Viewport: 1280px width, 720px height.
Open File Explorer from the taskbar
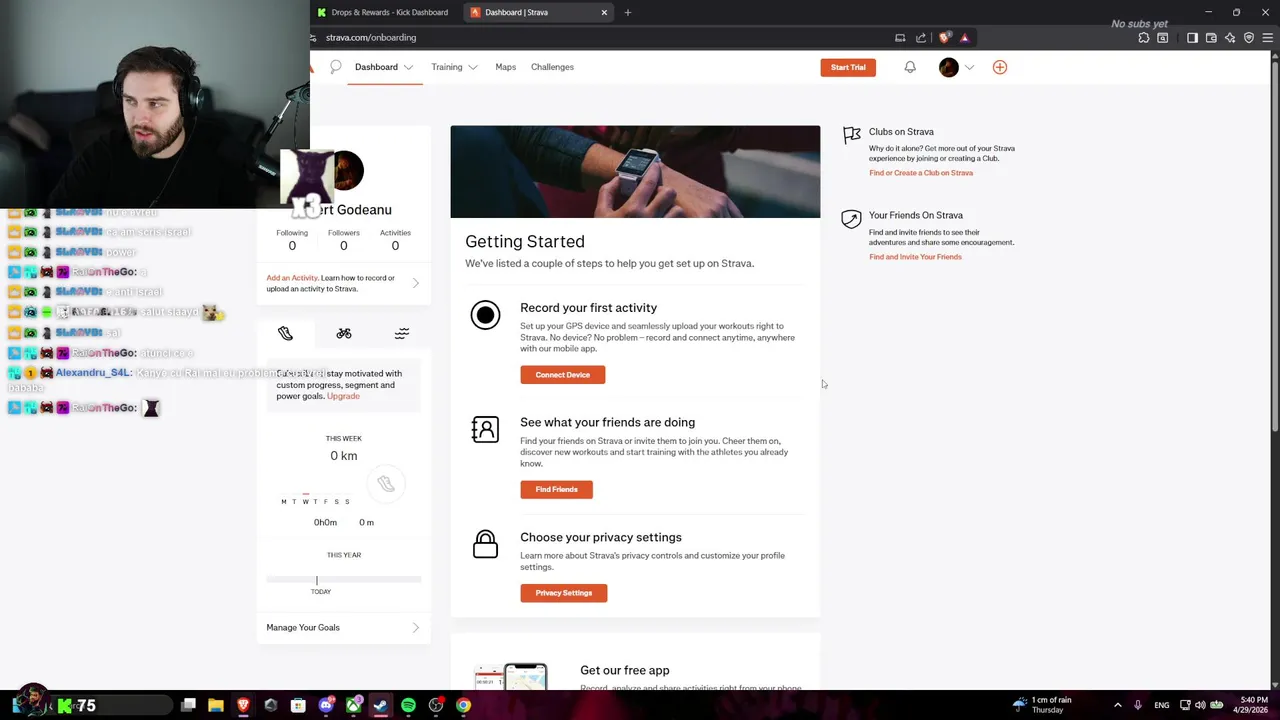(x=216, y=705)
